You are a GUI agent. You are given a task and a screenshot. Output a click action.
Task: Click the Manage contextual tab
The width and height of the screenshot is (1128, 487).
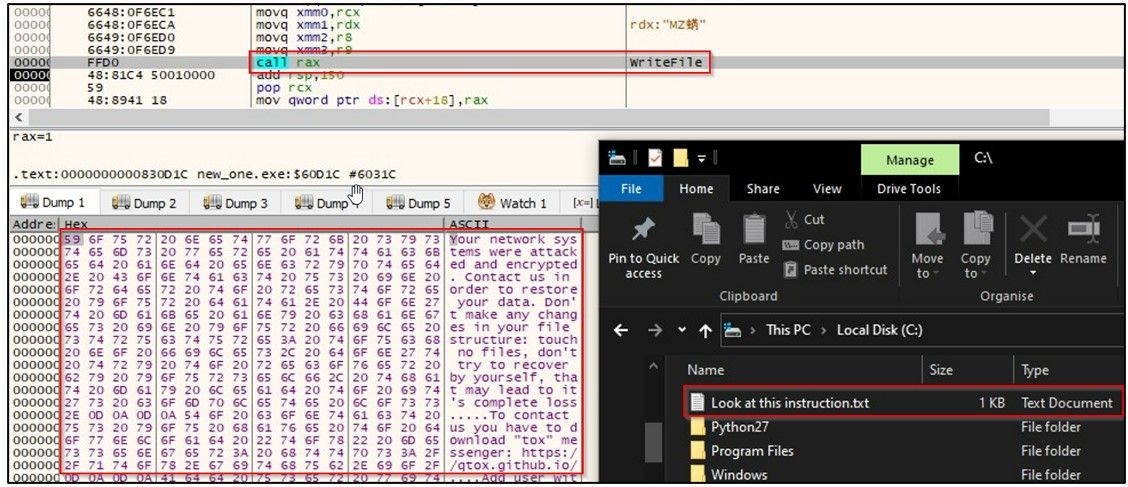click(909, 160)
